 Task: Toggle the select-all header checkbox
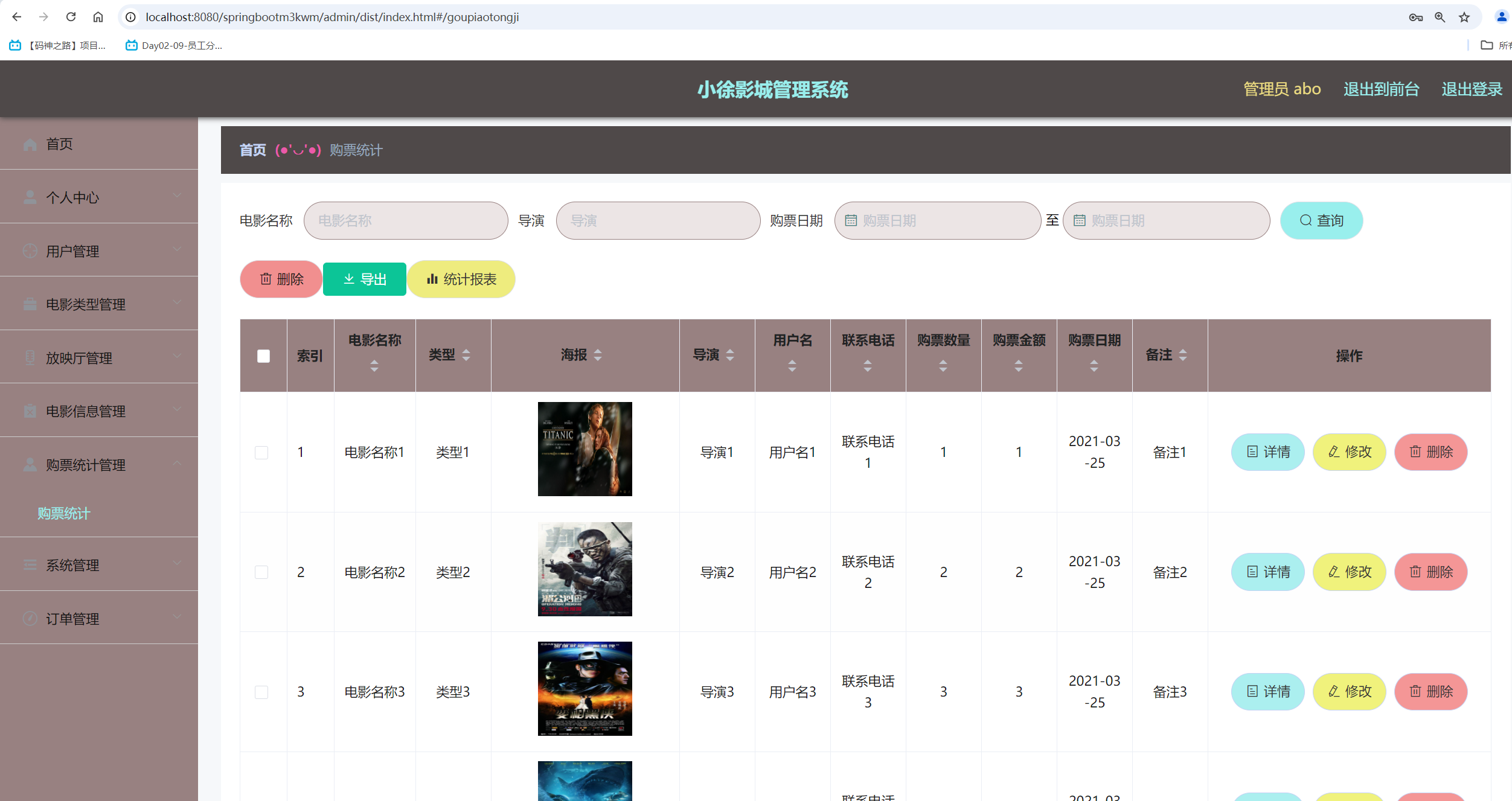click(263, 356)
